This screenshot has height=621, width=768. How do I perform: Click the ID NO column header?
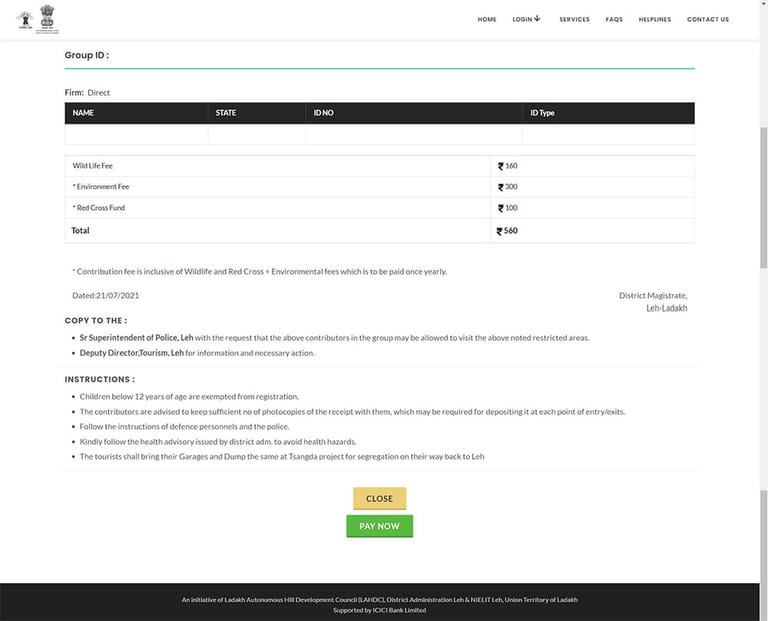[x=323, y=113]
